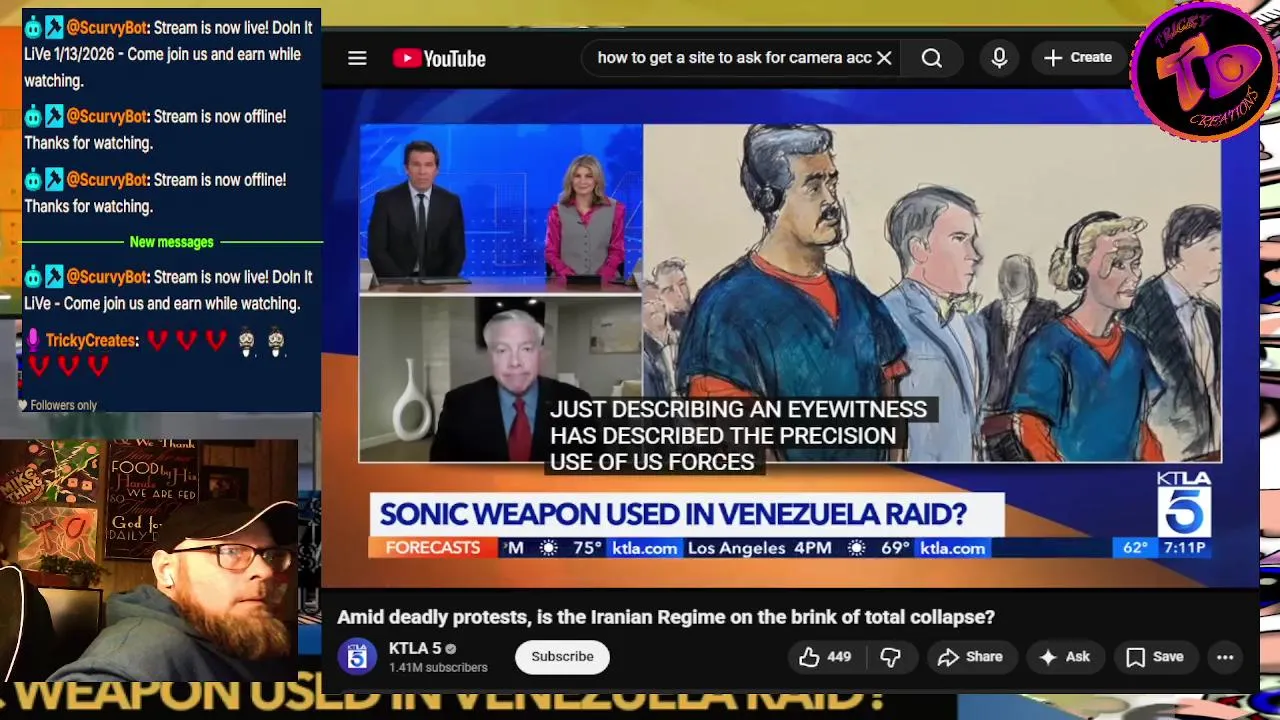The height and width of the screenshot is (720, 1280).
Task: Click the search input field text
Action: point(734,58)
